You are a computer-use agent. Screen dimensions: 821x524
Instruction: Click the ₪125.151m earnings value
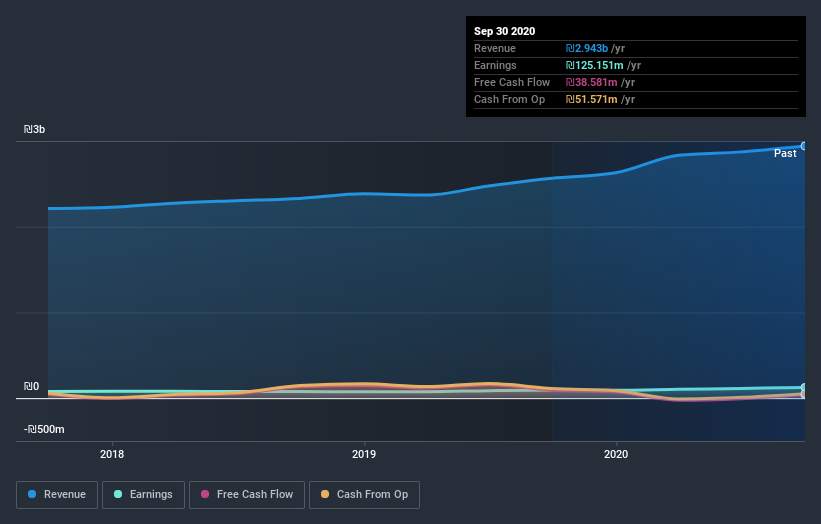pos(594,65)
